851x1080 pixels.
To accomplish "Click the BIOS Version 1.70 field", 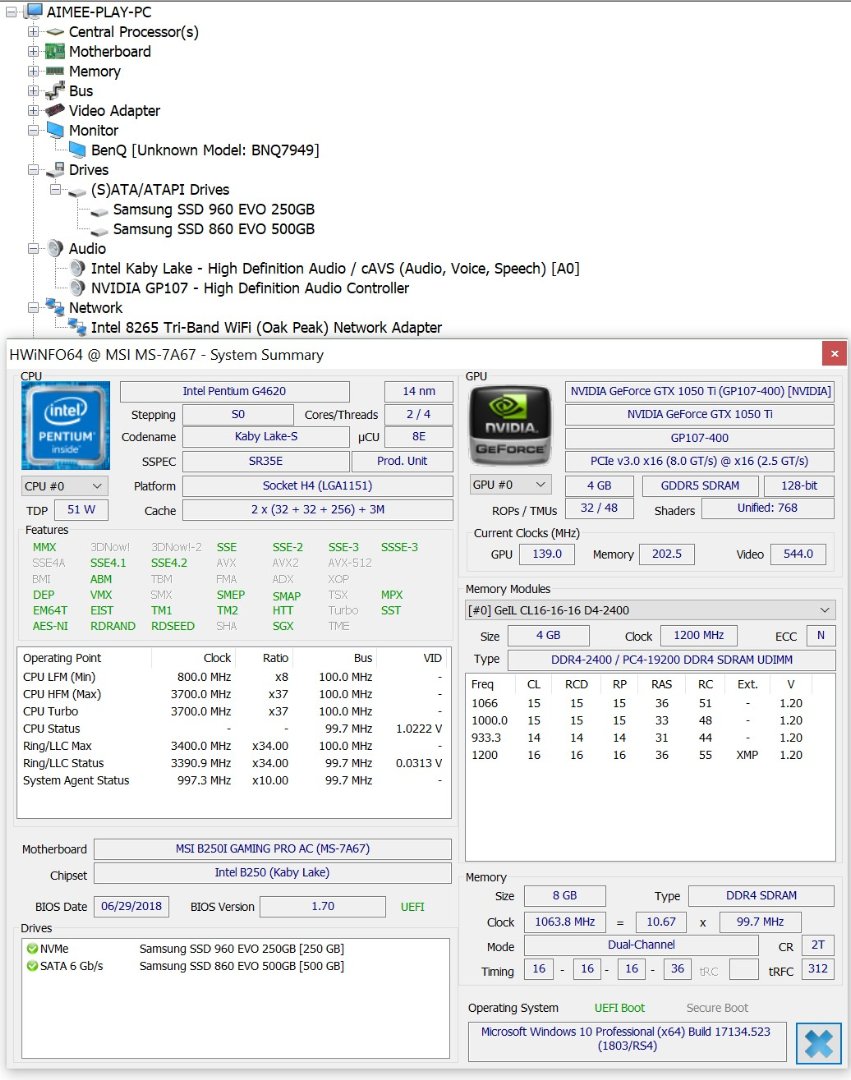I will click(x=323, y=906).
